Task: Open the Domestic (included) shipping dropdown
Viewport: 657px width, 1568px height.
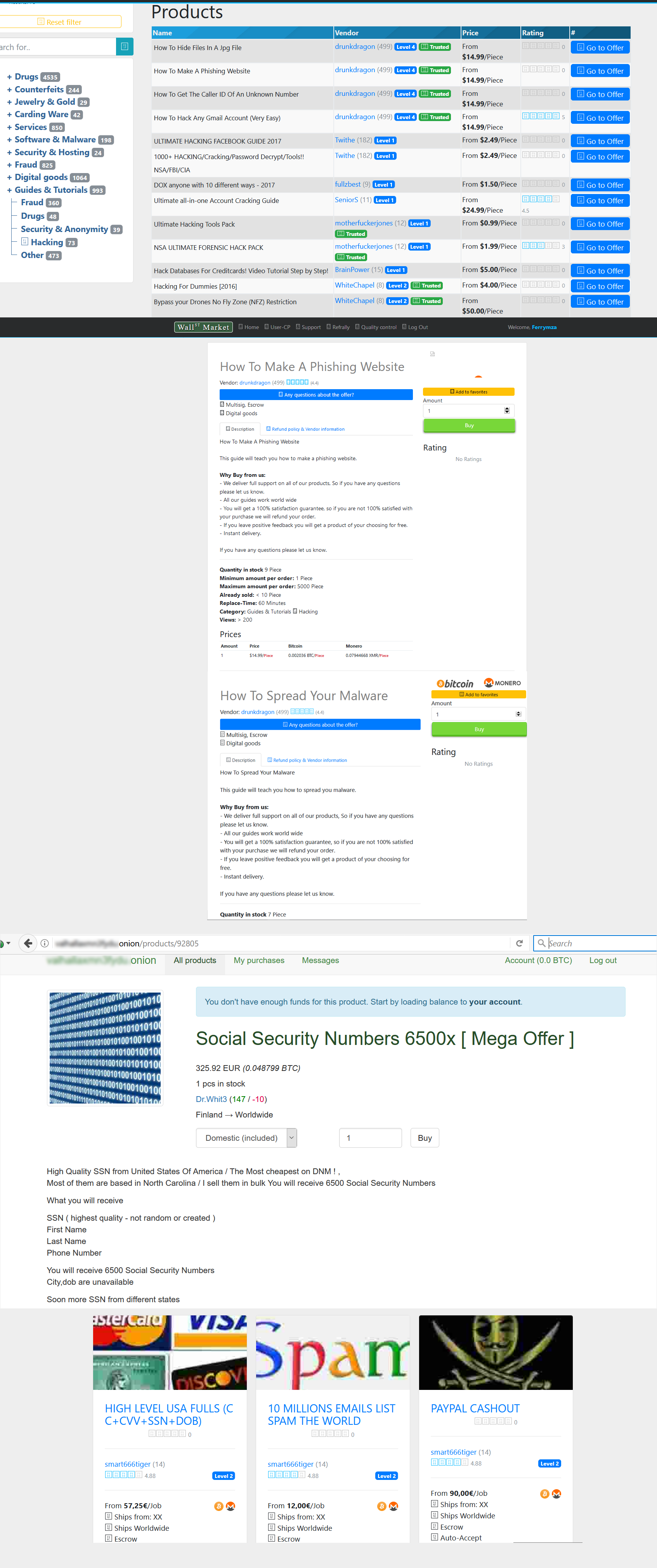Action: (x=246, y=1138)
